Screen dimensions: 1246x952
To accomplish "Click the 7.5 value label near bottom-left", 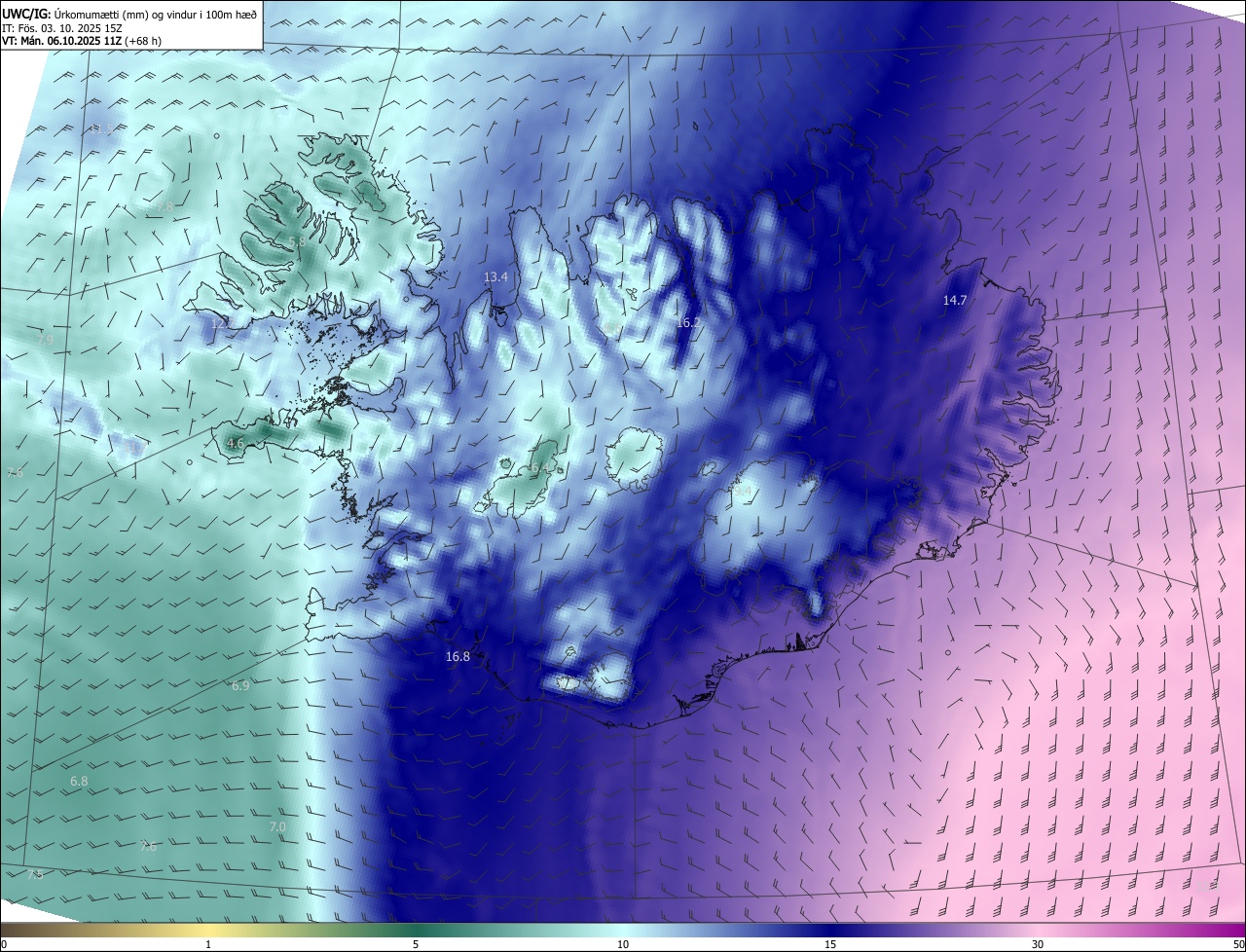I will click(x=35, y=875).
